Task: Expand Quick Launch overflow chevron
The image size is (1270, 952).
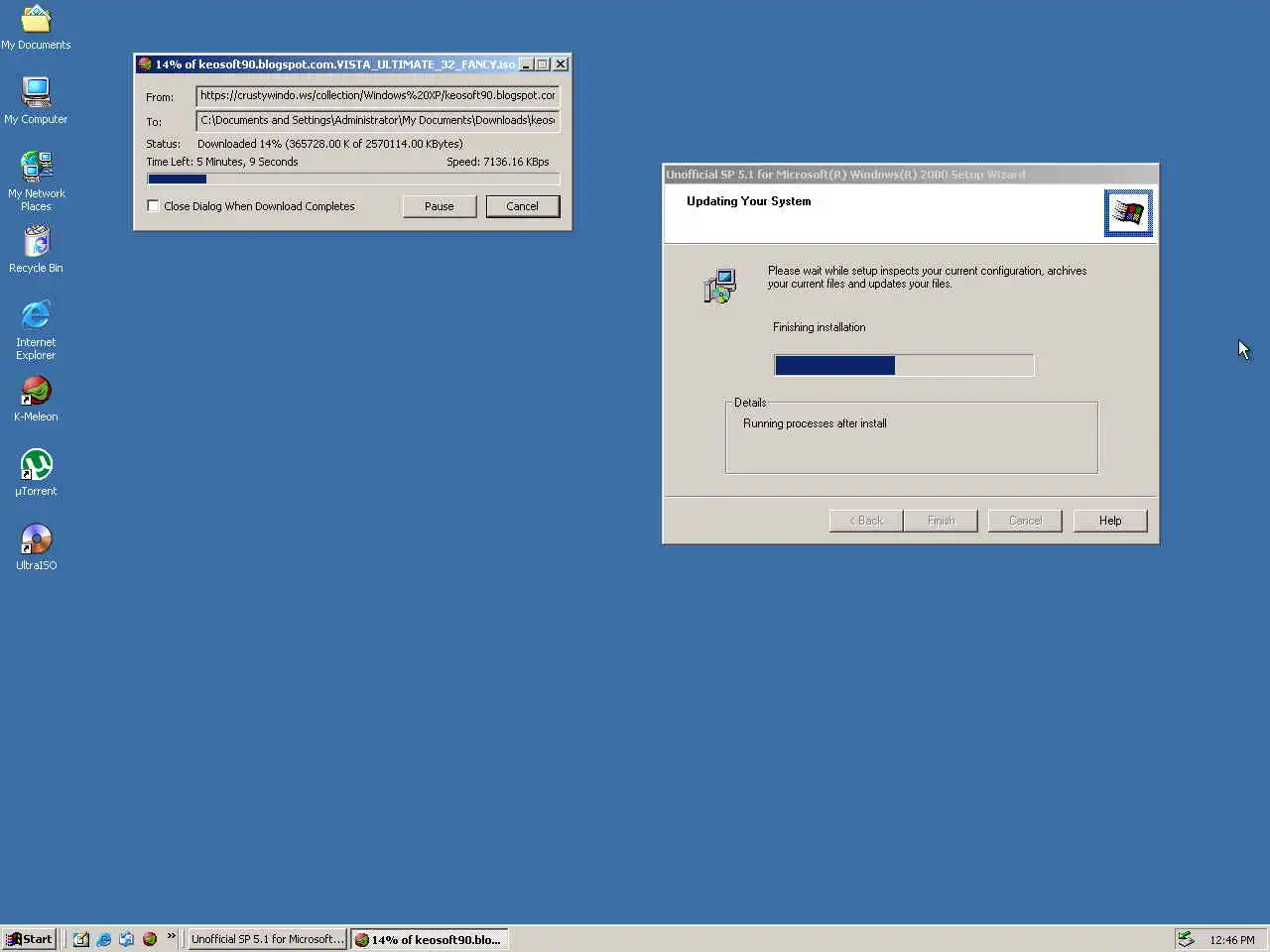Action: 171,936
